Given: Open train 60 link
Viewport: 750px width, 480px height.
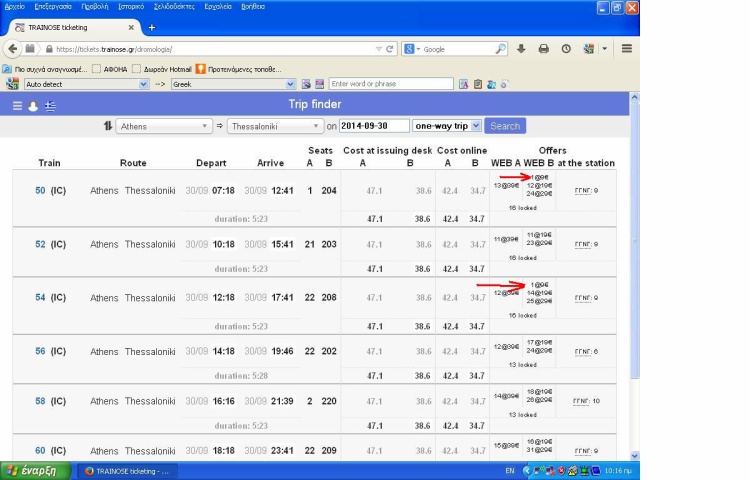Looking at the screenshot, I should tap(40, 450).
